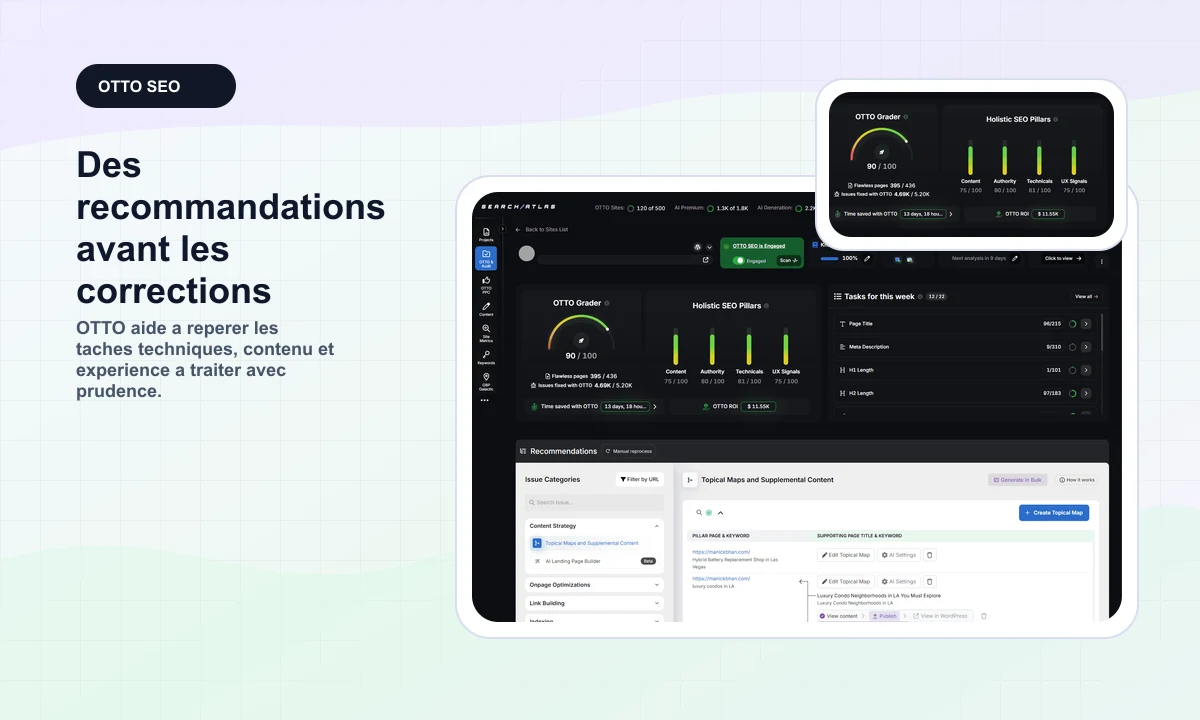Collapse table with the up chevron

click(720, 513)
